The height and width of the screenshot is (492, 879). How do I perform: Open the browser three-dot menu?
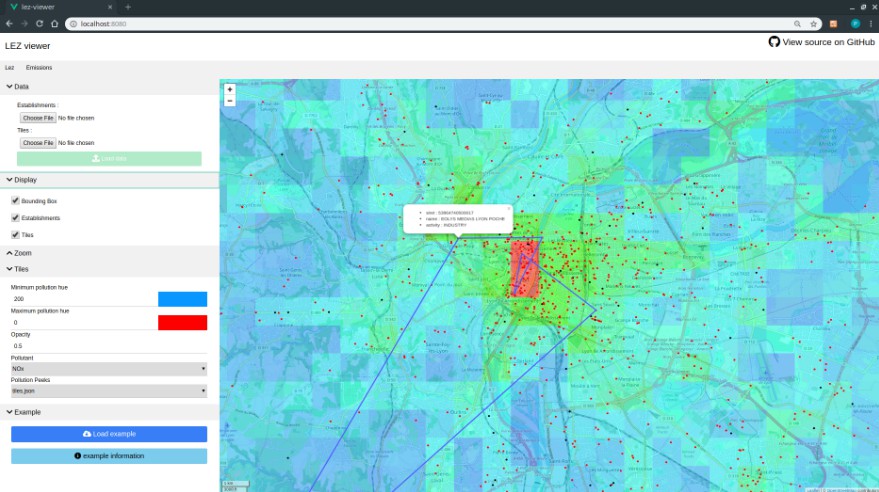(x=872, y=23)
